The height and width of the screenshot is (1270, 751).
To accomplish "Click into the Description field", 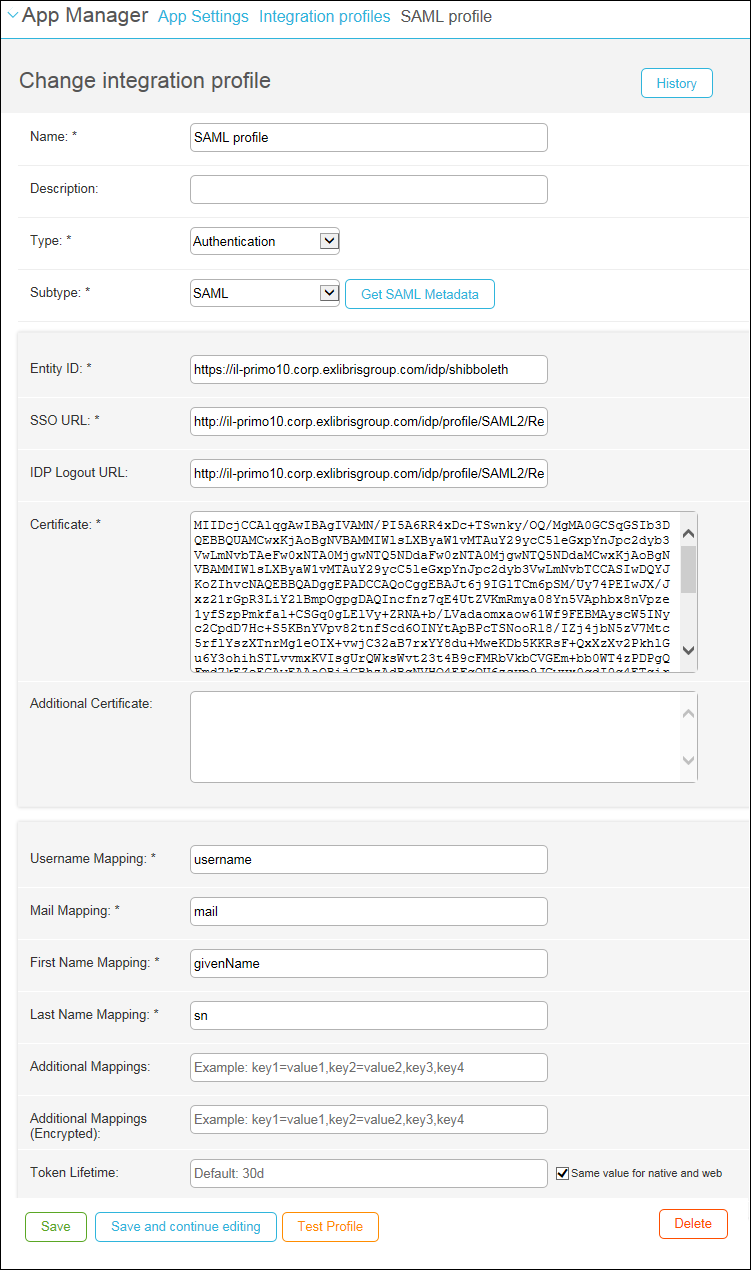I will tap(369, 189).
